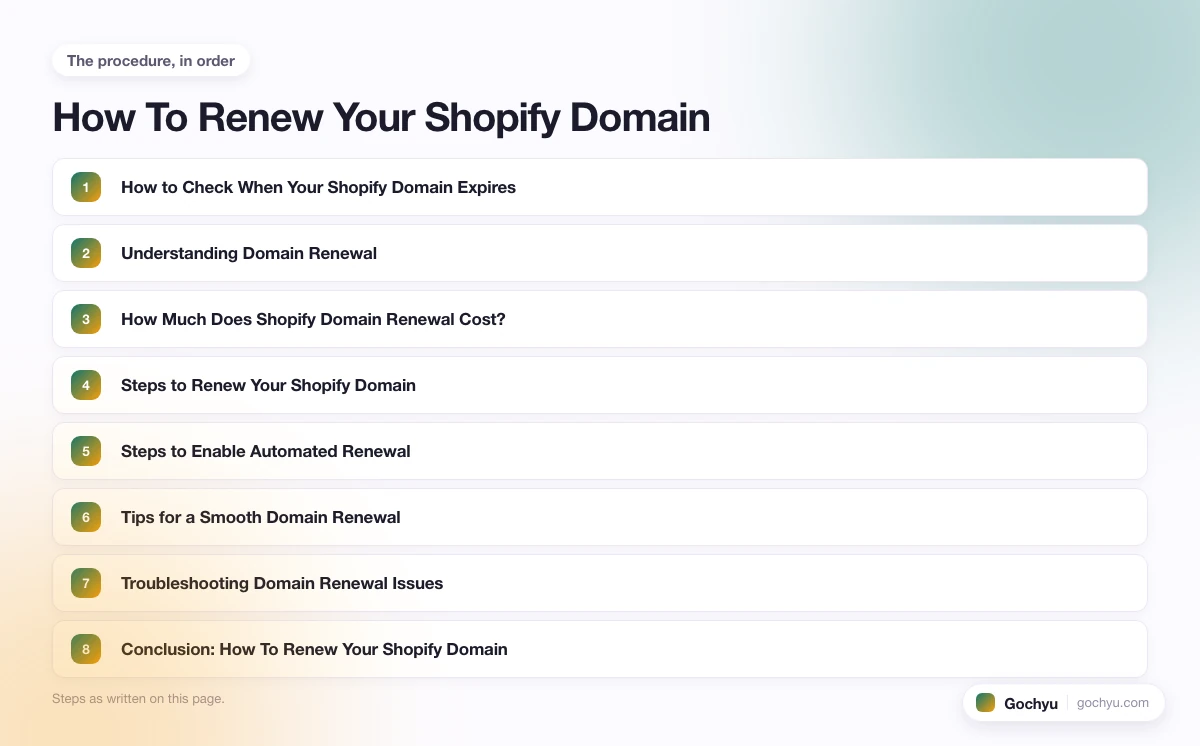Open 'How to Check When Your Shopify Domain Expires'

coord(600,187)
